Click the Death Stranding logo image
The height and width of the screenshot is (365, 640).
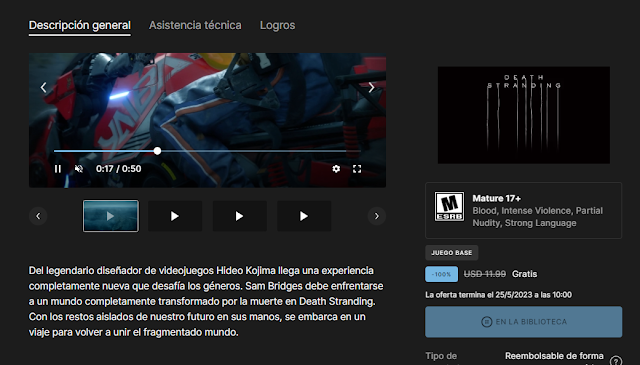click(x=524, y=115)
